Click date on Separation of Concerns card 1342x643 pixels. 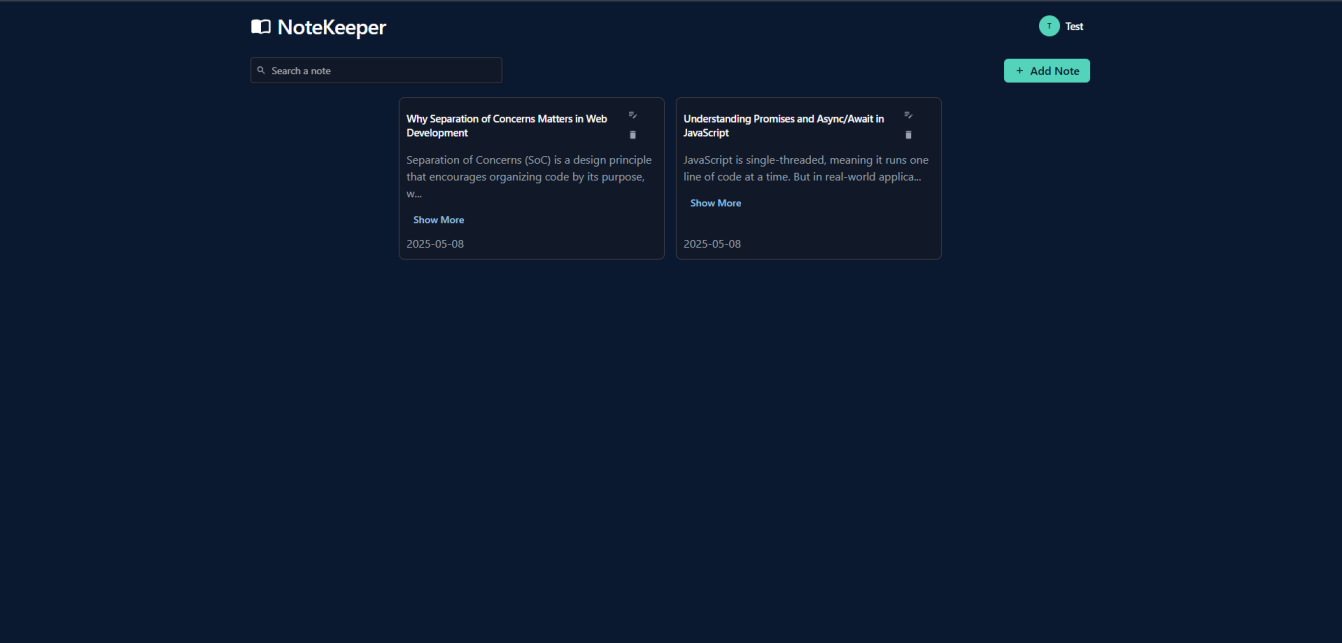[x=435, y=244]
